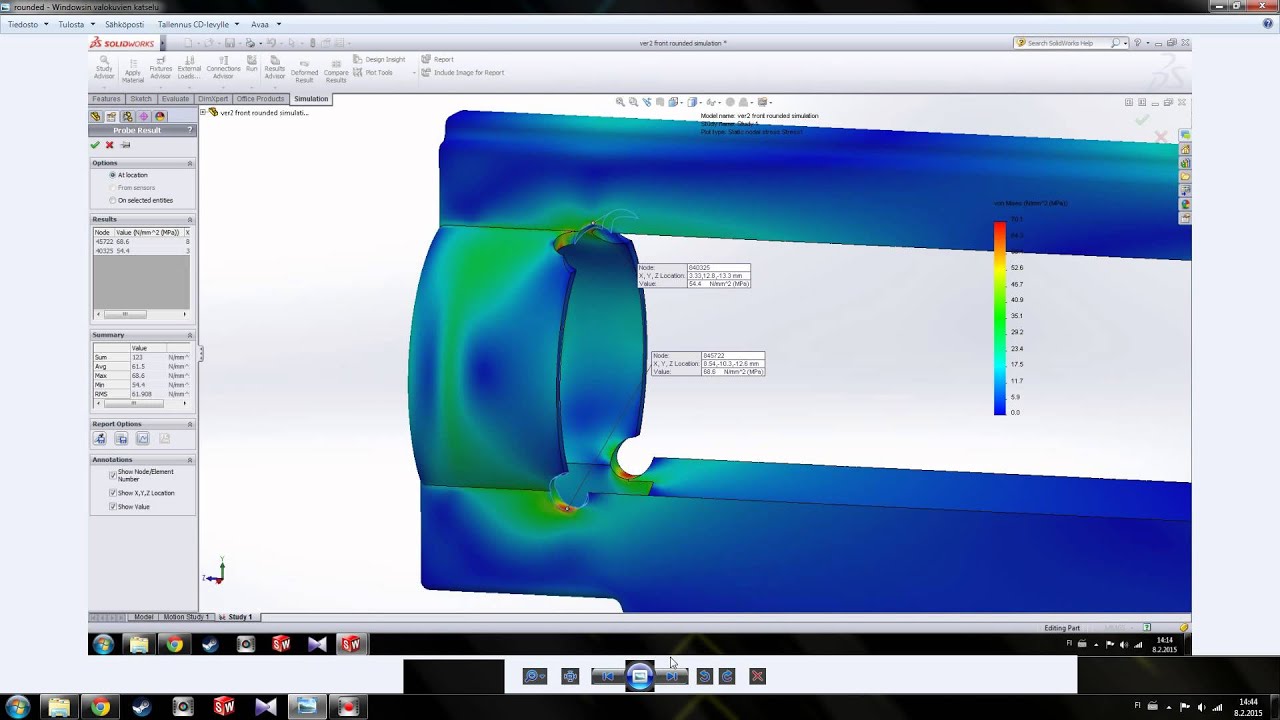Collapse the Annotations section
The height and width of the screenshot is (720, 1280).
point(190,460)
